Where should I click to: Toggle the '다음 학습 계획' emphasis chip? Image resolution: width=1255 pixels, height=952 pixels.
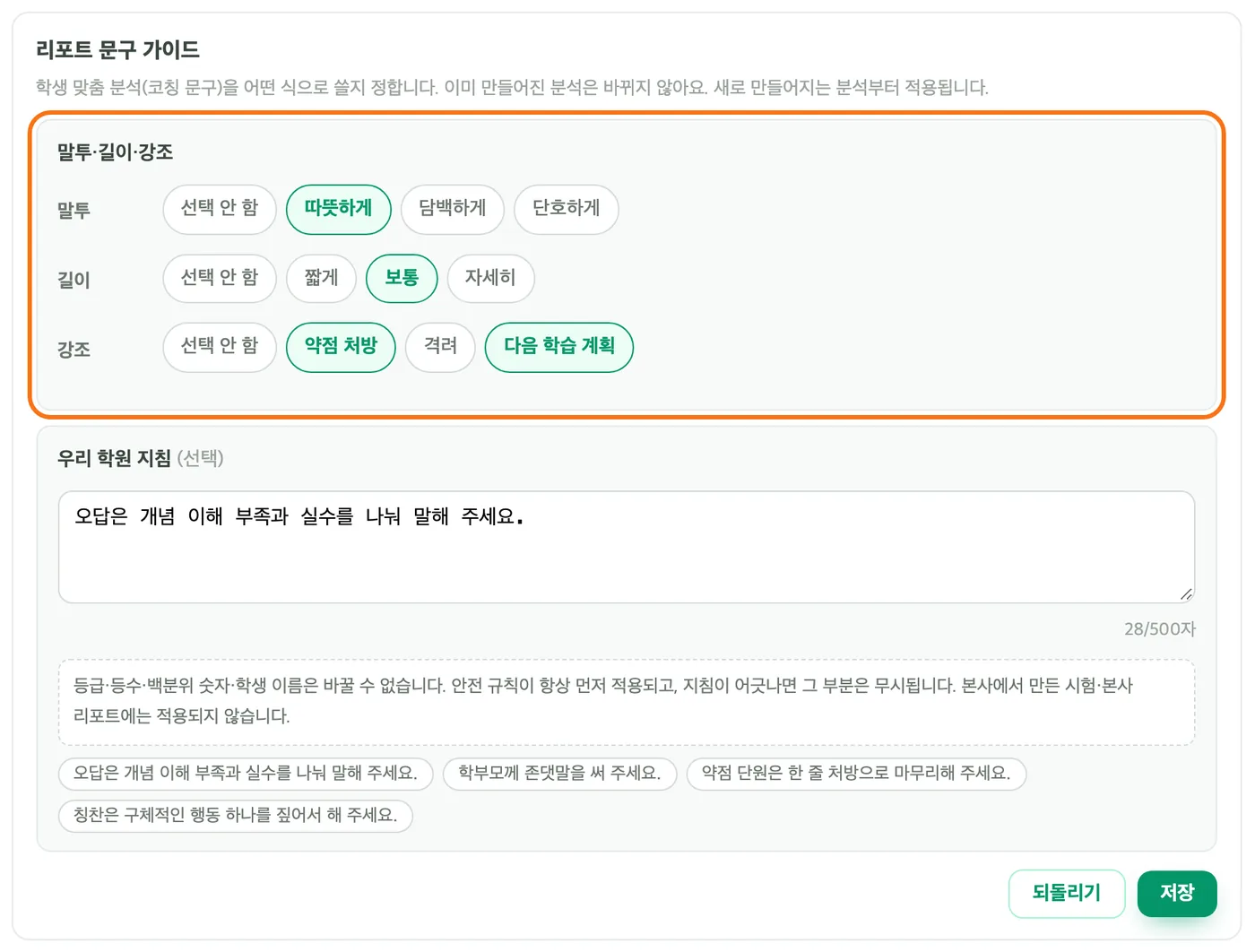[559, 347]
